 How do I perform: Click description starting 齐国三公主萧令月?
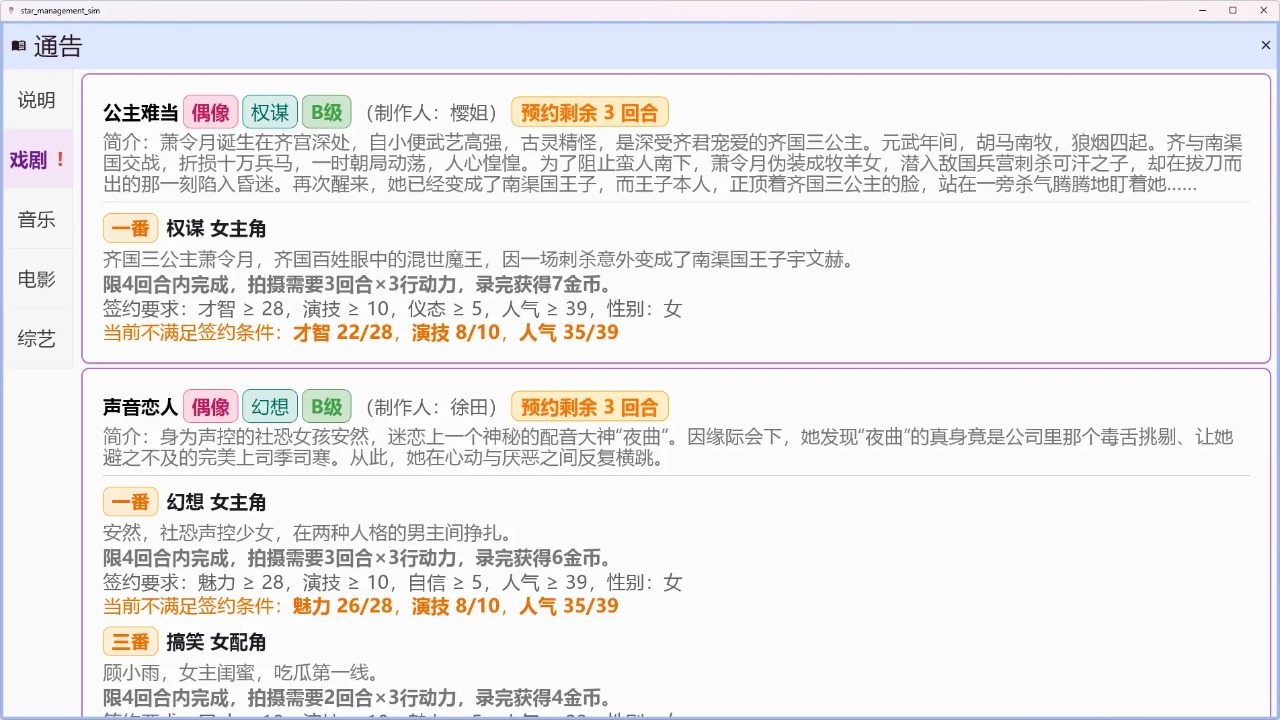(x=478, y=260)
